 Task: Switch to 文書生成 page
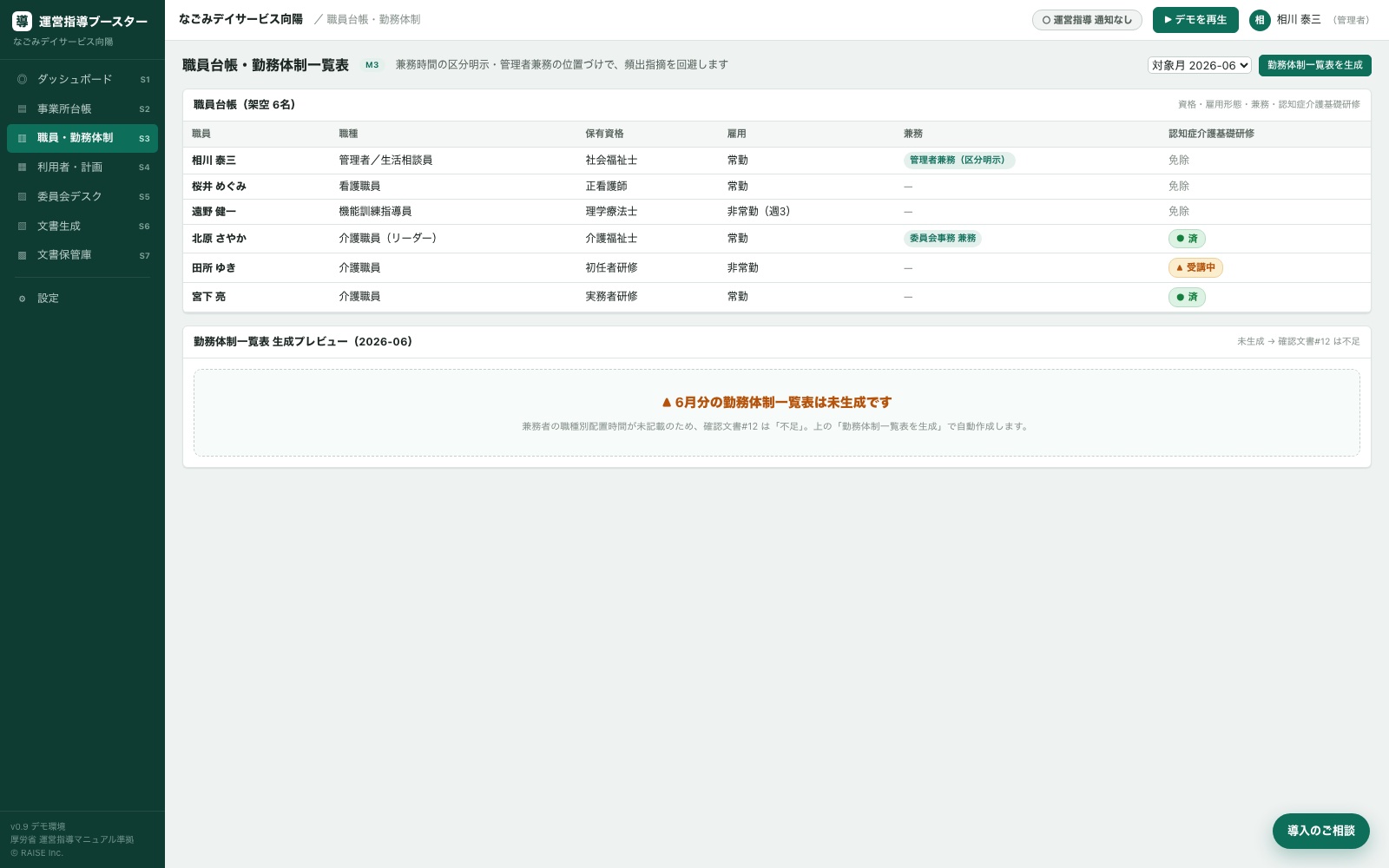82,227
